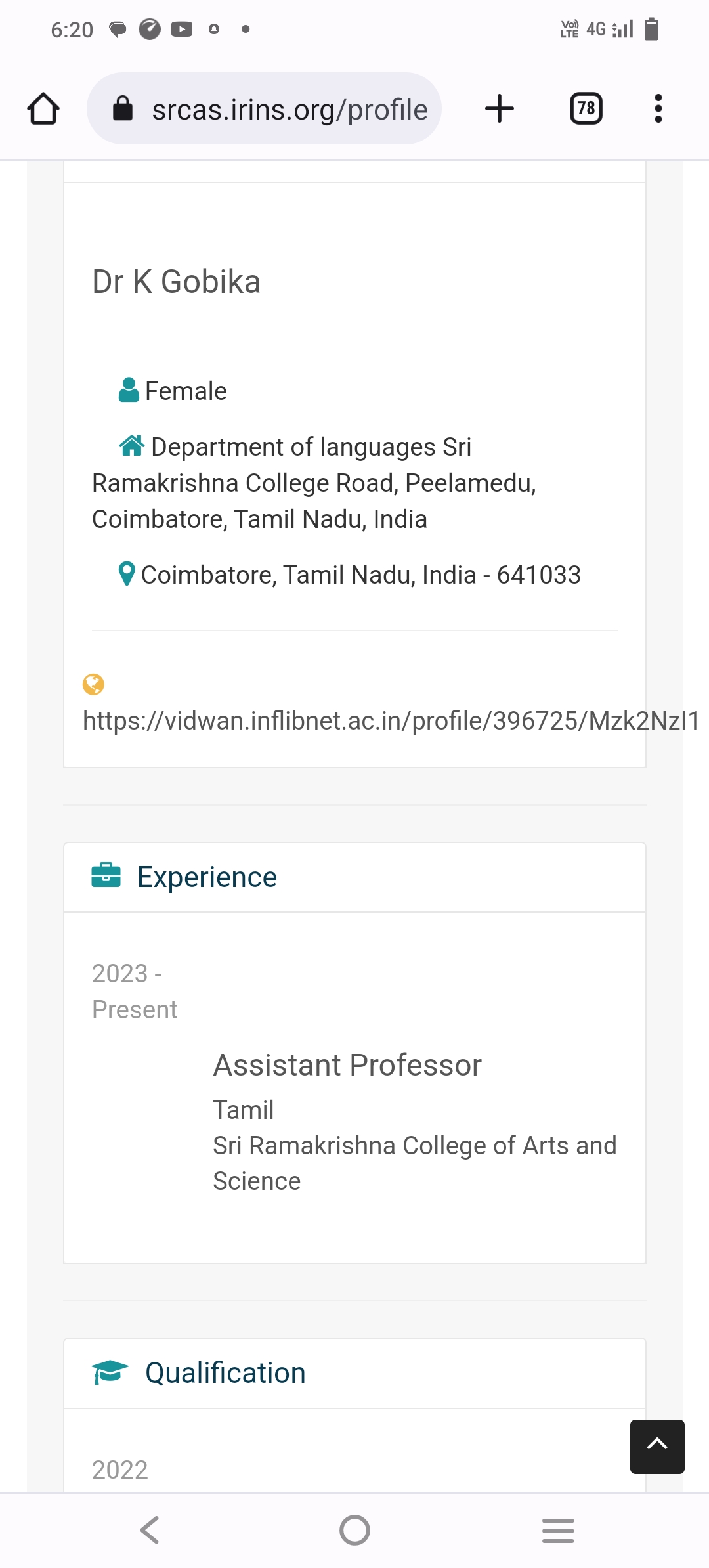Tap the browser home icon
The height and width of the screenshot is (1568, 709).
(x=43, y=109)
